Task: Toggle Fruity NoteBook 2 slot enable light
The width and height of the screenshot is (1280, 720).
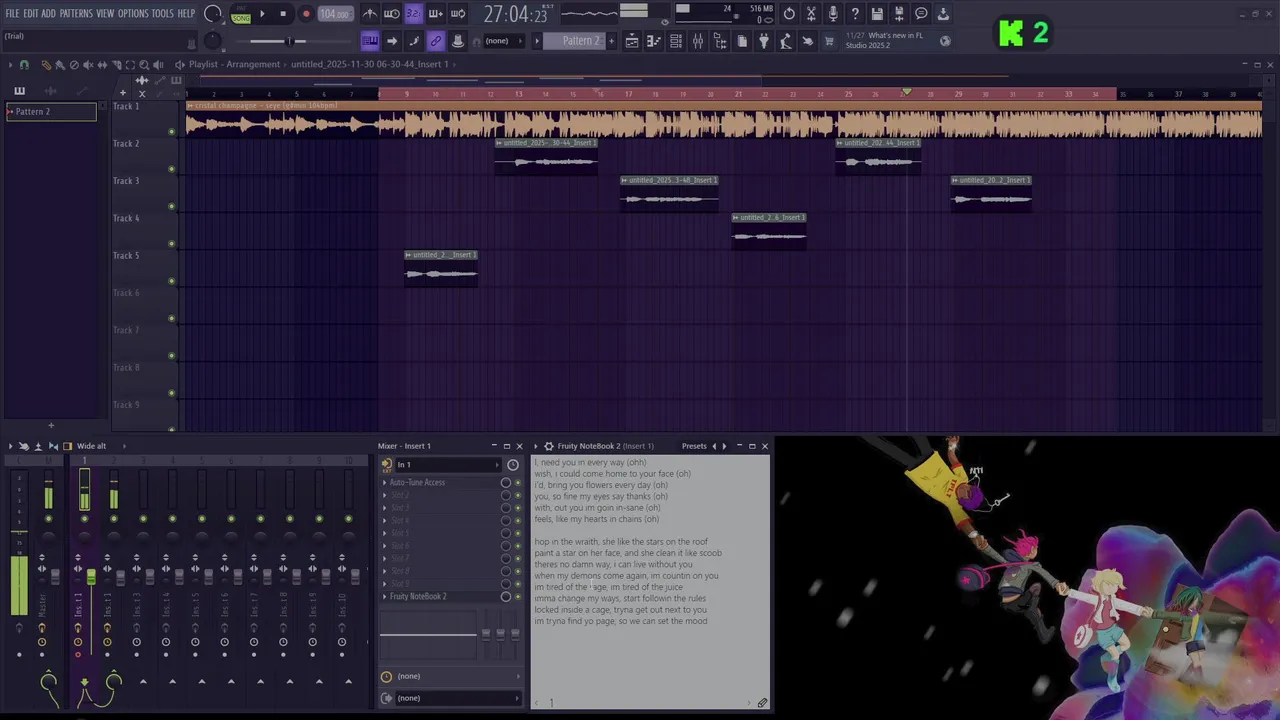Action: (517, 596)
